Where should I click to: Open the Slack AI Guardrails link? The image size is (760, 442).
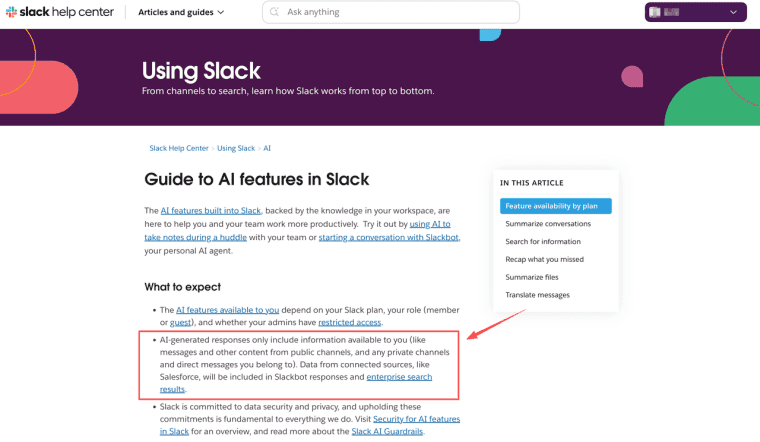[387, 431]
